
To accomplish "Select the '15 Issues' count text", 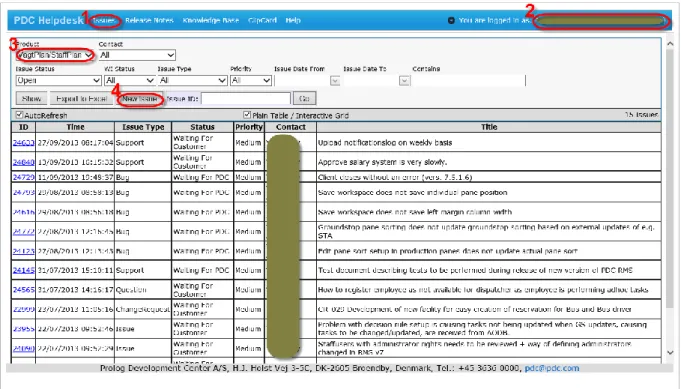I will (641, 115).
